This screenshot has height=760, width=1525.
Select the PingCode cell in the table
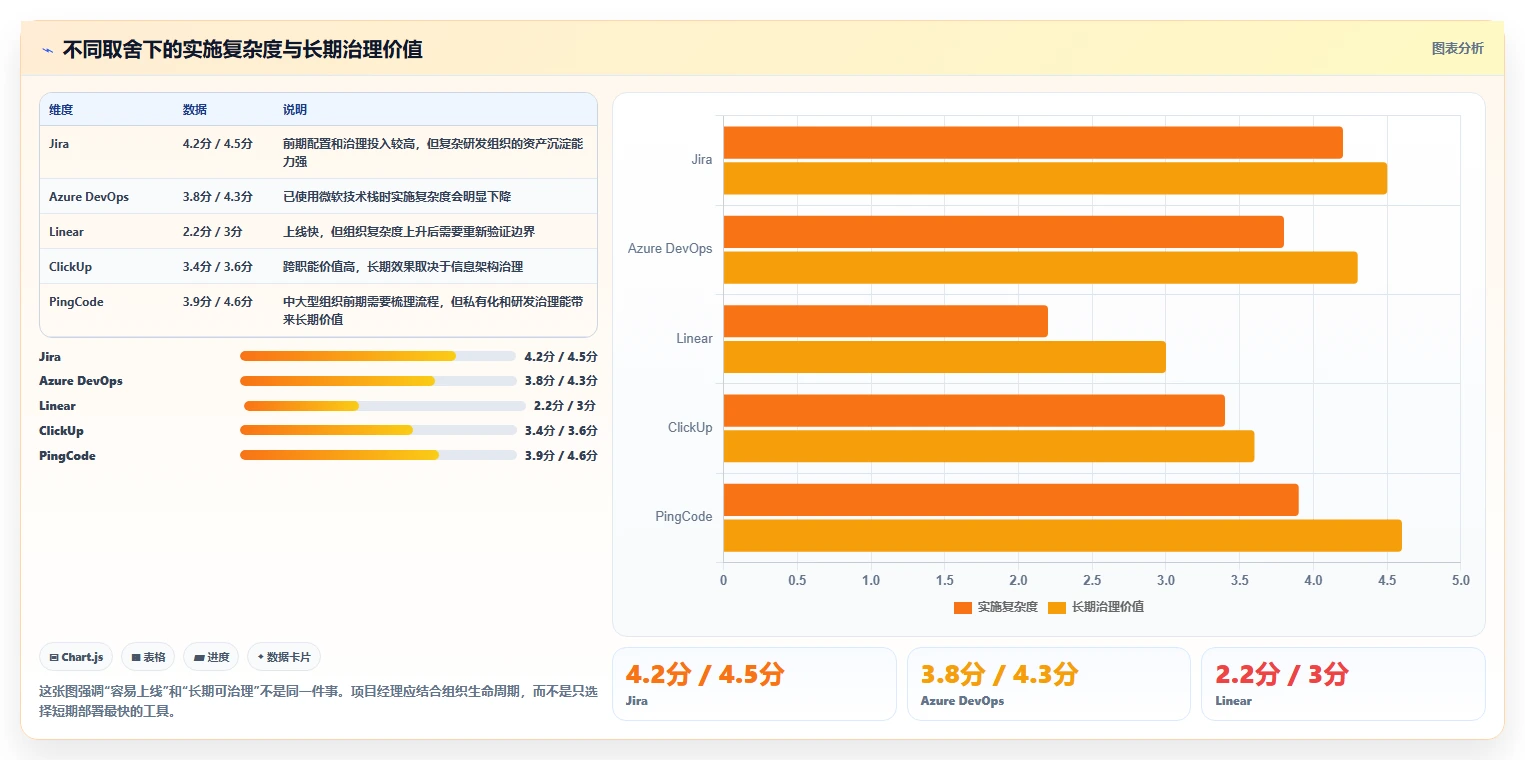pyautogui.click(x=76, y=302)
